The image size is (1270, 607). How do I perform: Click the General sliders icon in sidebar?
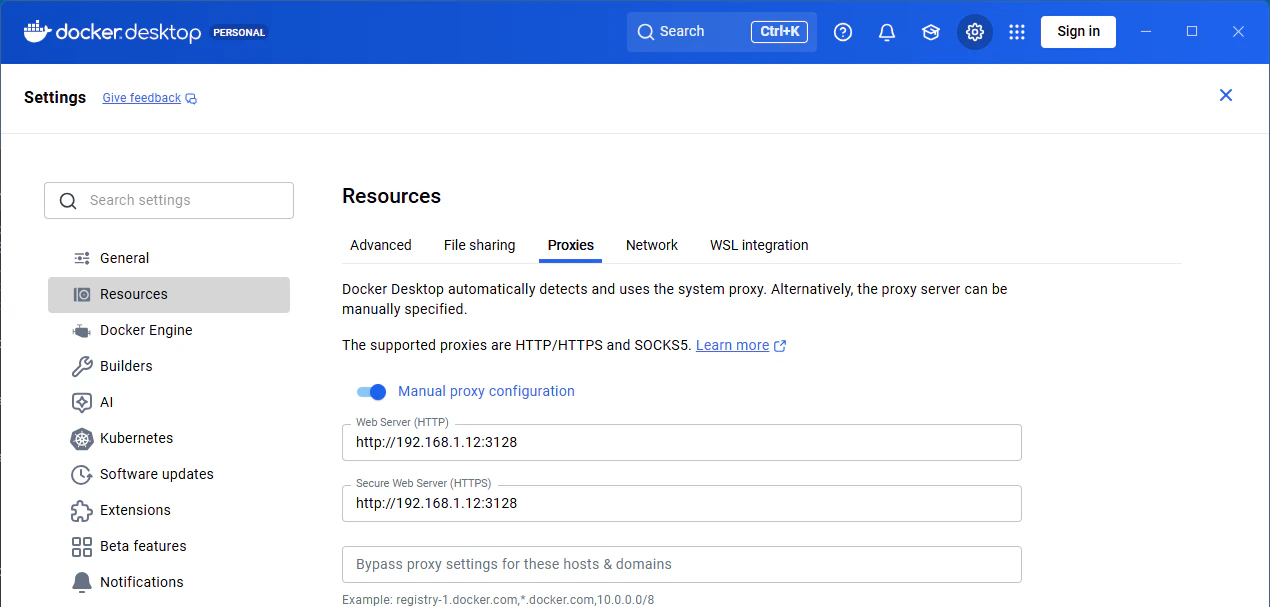(82, 258)
